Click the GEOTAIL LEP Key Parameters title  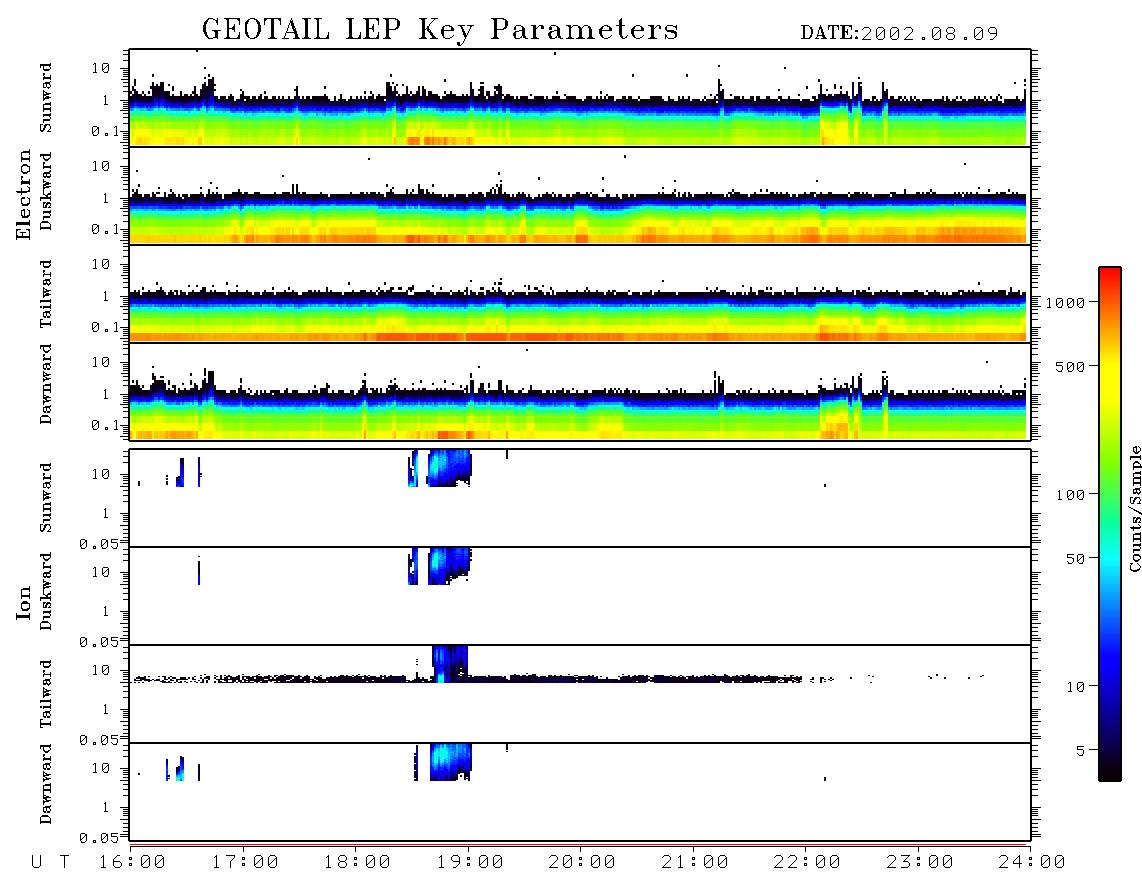tap(440, 30)
